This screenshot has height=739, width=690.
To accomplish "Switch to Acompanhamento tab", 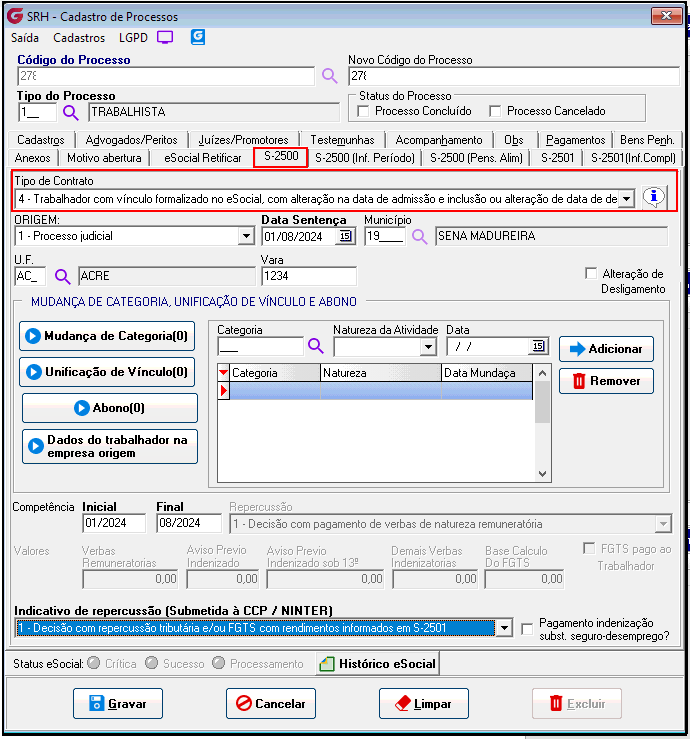I will pyautogui.click(x=439, y=140).
